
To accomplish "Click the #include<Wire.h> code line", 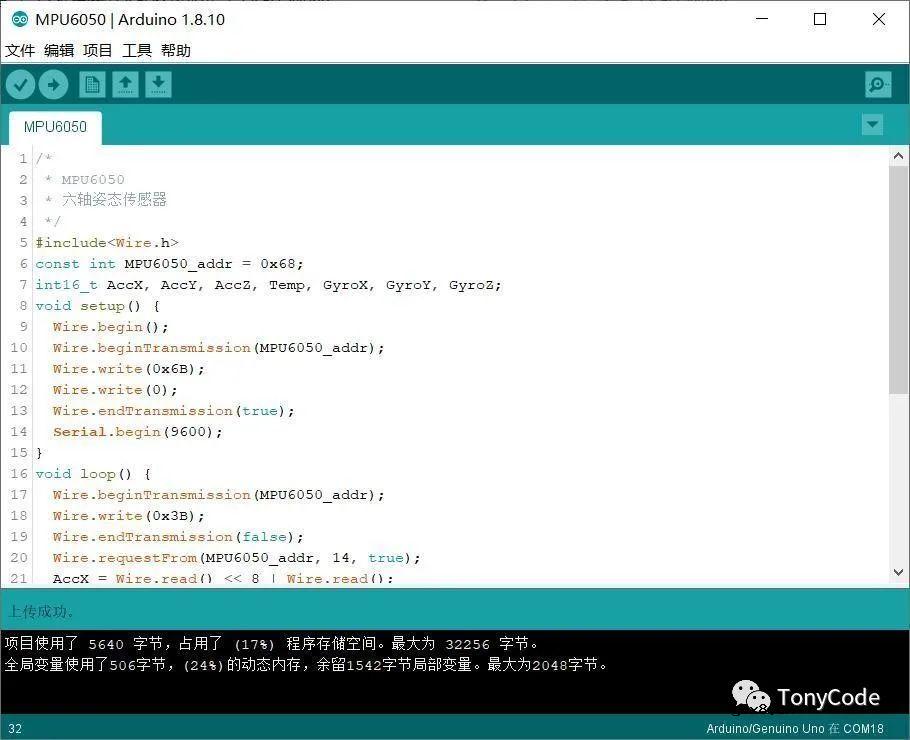I will [107, 243].
